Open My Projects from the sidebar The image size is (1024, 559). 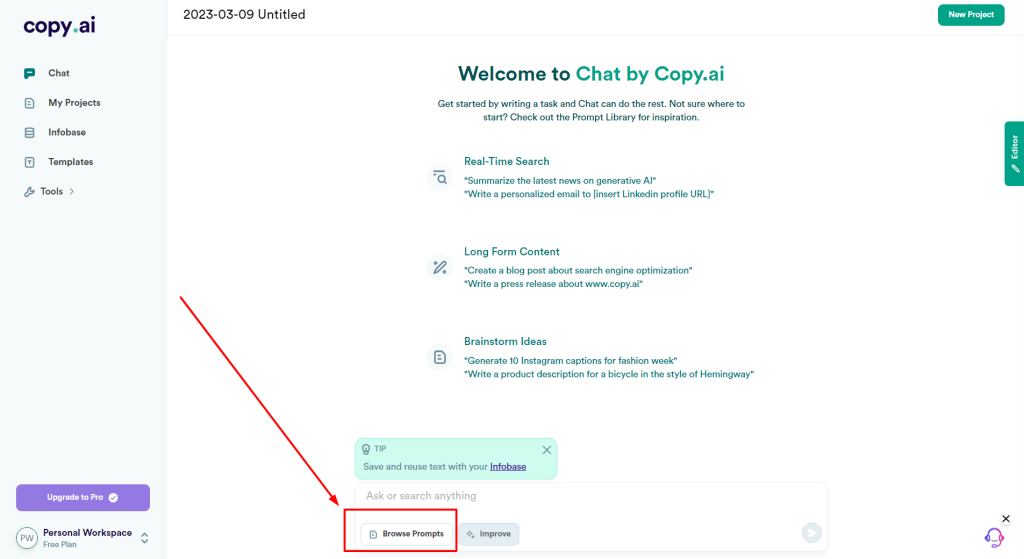point(74,103)
